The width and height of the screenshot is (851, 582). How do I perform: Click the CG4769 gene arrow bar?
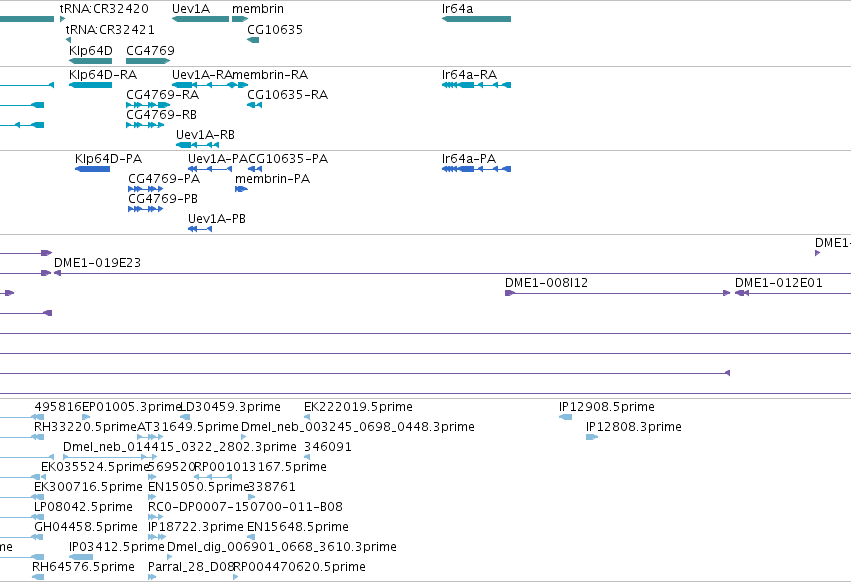tap(148, 61)
